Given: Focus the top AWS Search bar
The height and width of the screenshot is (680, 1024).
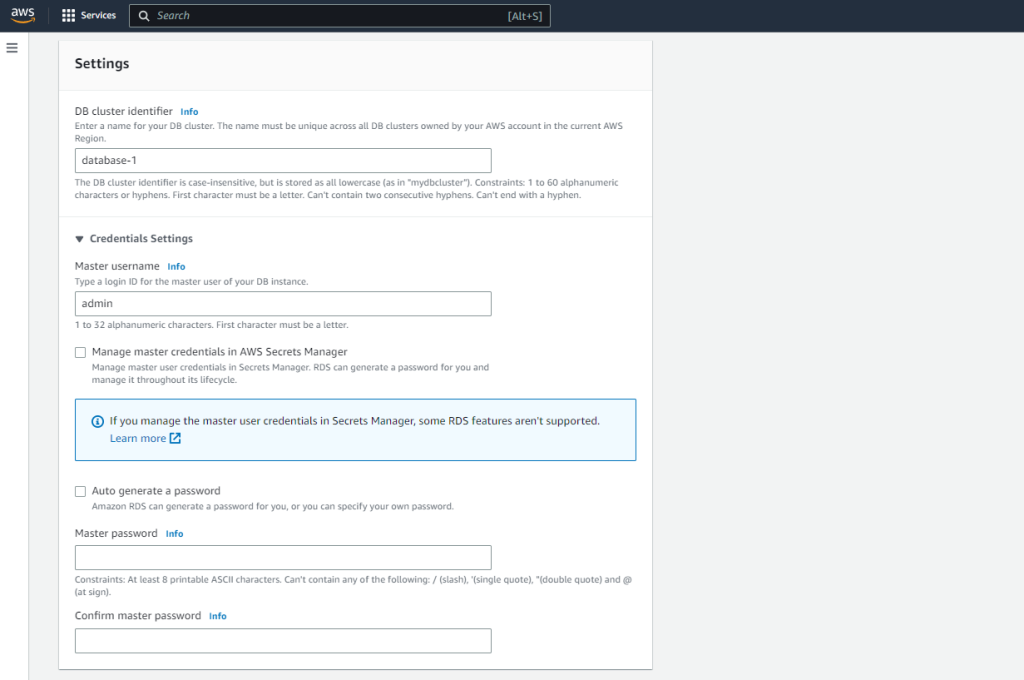Looking at the screenshot, I should click(x=330, y=16).
